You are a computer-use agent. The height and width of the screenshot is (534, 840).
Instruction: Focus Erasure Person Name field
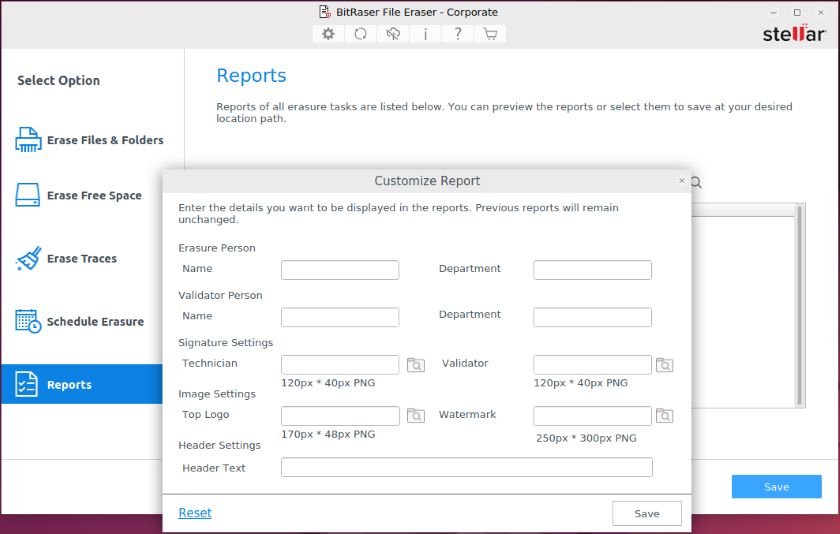(340, 270)
